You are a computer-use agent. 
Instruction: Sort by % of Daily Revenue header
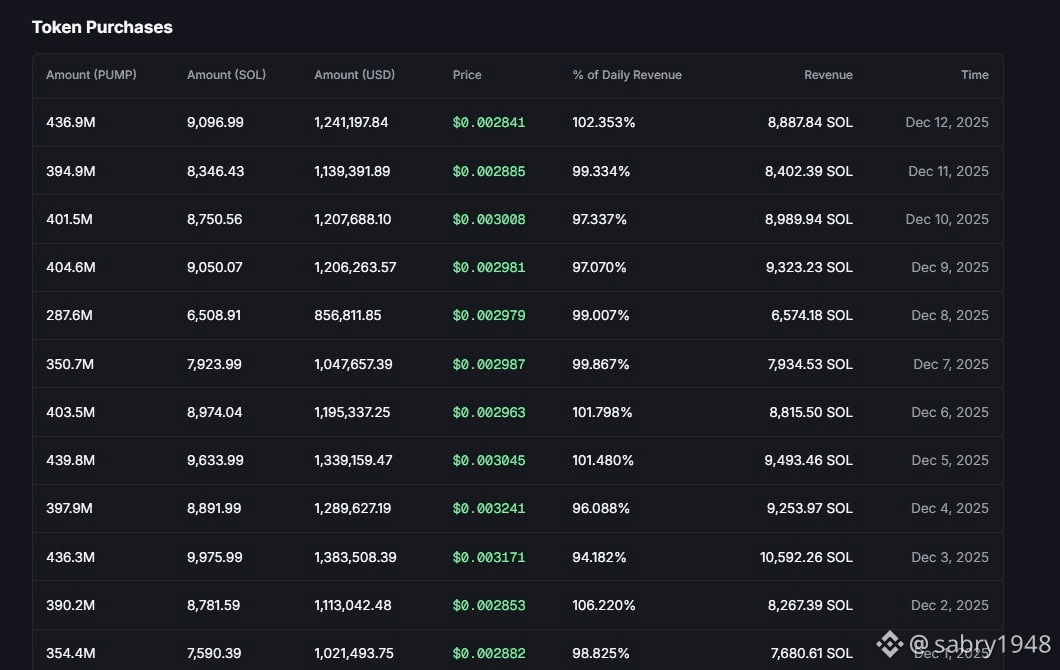click(627, 75)
